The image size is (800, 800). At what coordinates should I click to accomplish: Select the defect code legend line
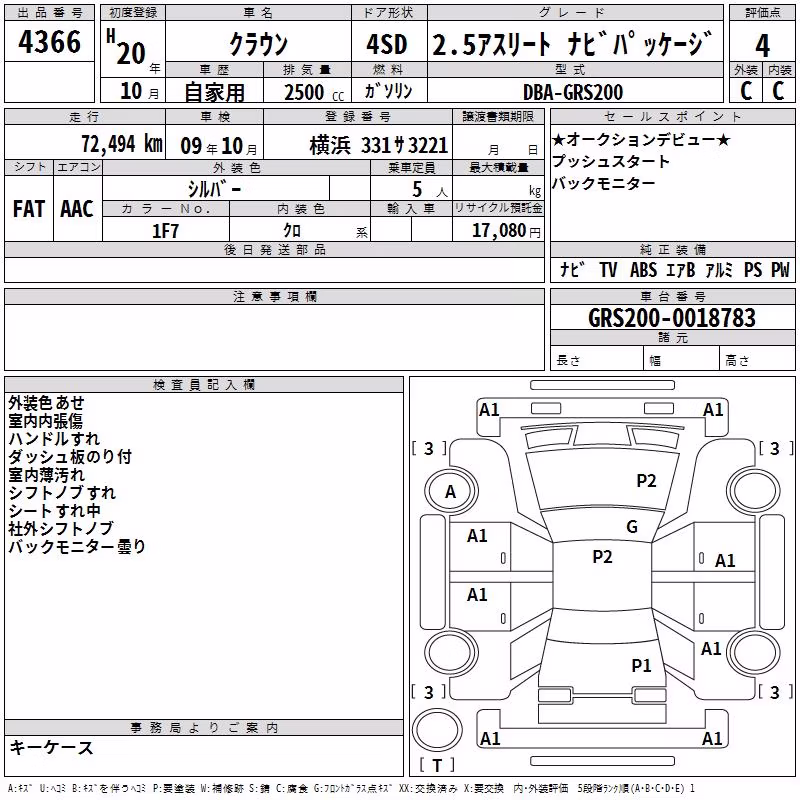click(x=351, y=789)
